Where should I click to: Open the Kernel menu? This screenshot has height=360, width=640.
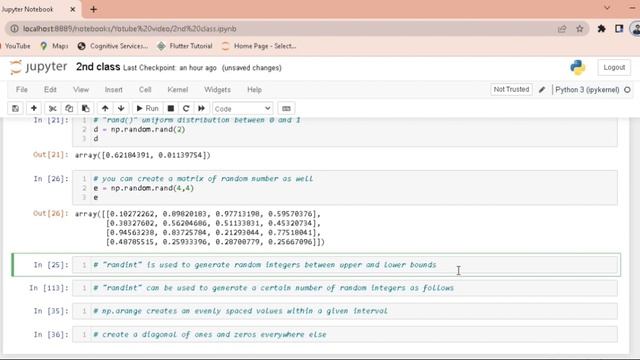(x=178, y=90)
